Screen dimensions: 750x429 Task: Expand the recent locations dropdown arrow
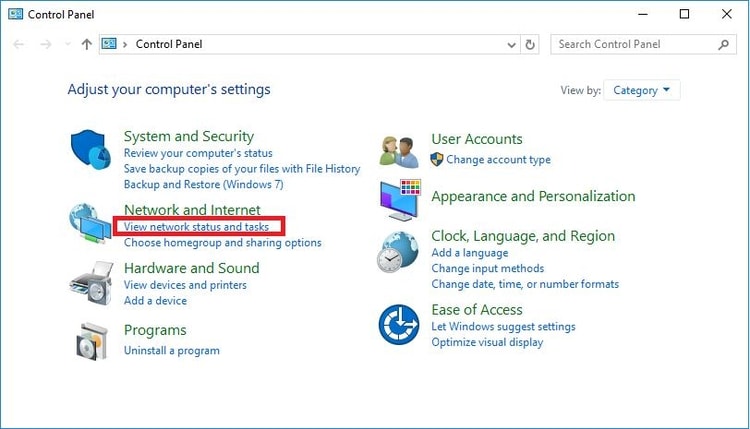coord(68,44)
